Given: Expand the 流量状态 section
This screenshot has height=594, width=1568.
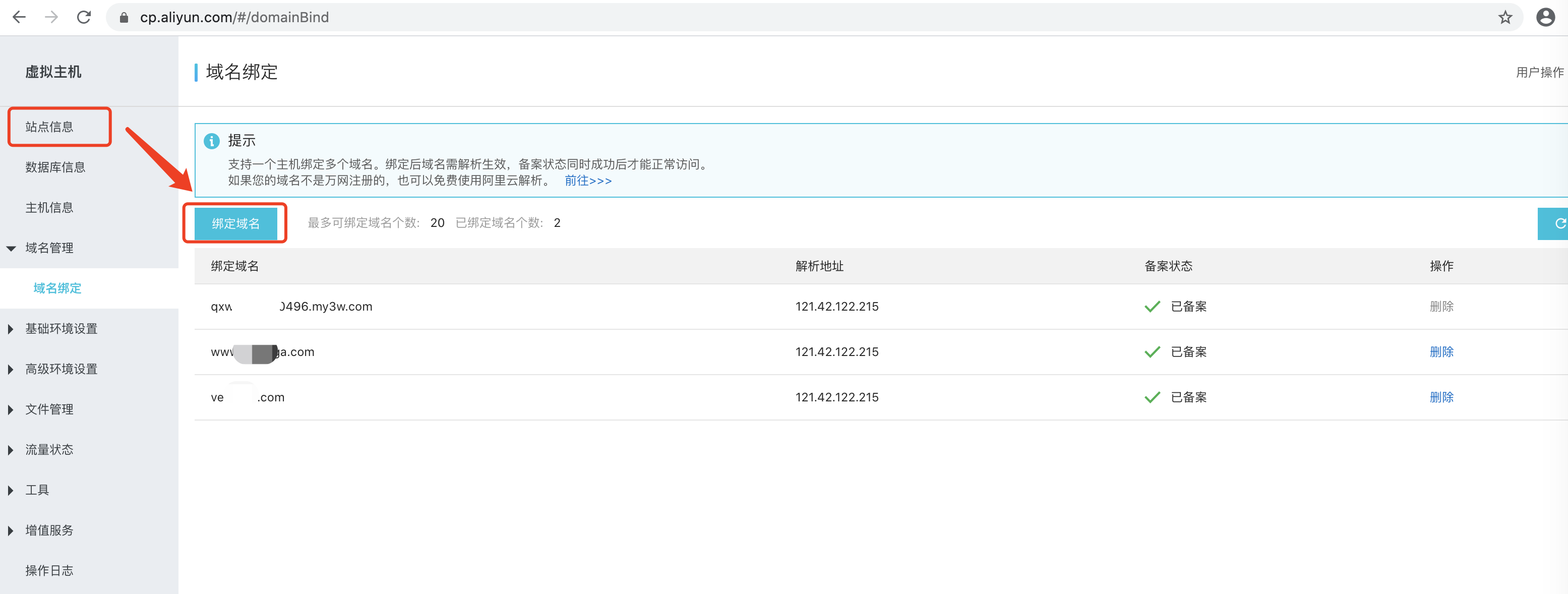Looking at the screenshot, I should tap(49, 449).
